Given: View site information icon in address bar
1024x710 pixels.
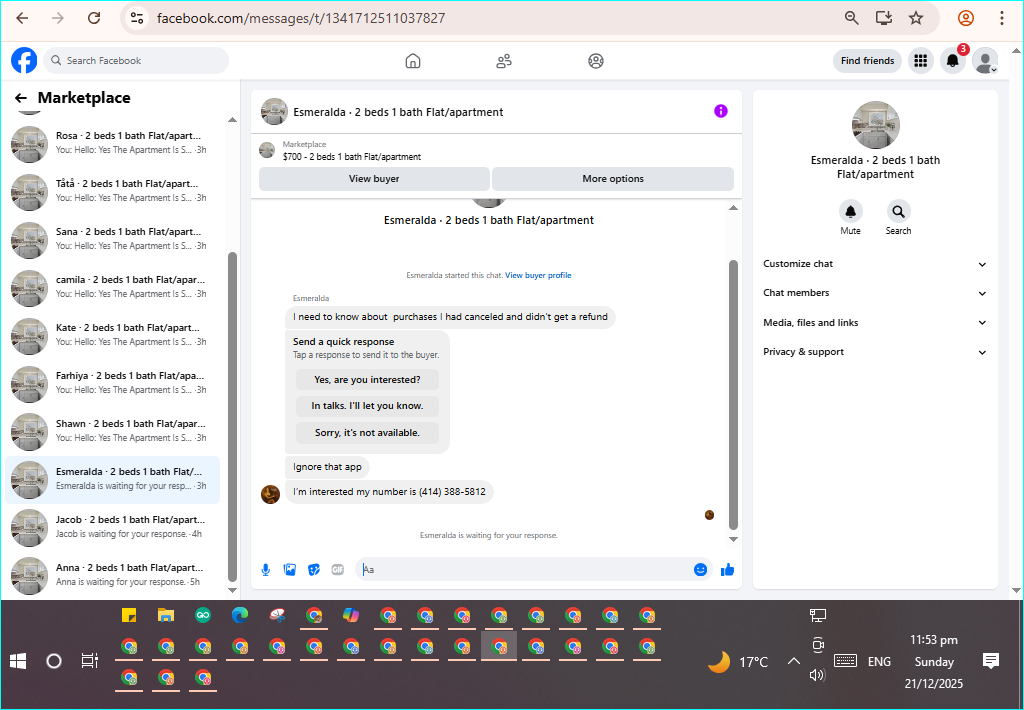Looking at the screenshot, I should click(136, 18).
